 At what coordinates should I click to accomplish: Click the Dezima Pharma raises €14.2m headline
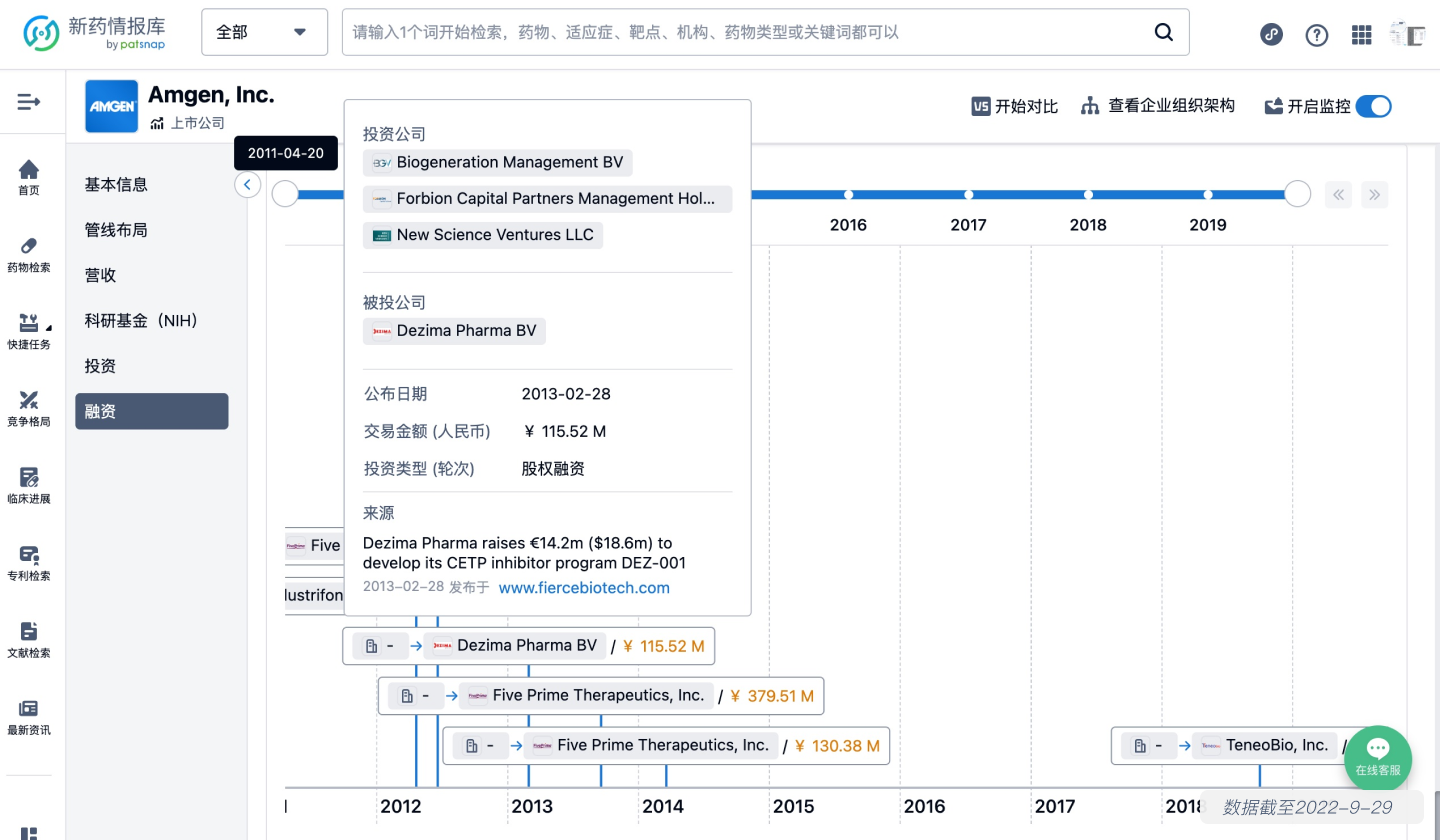pos(524,553)
